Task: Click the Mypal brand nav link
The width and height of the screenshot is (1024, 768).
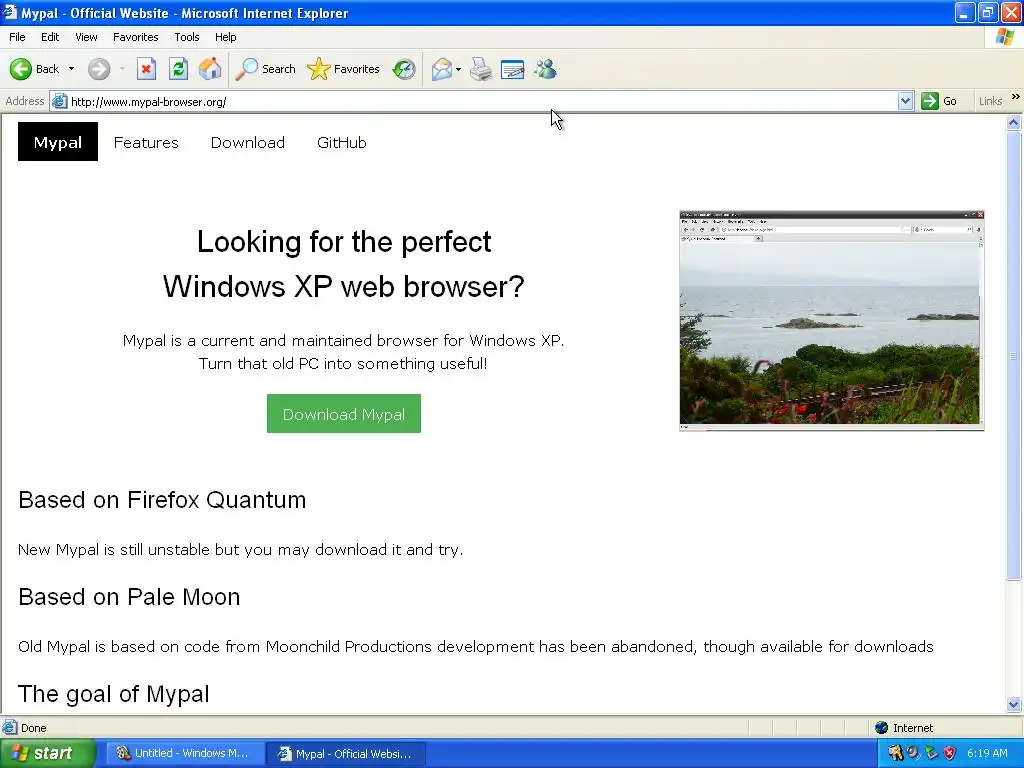Action: pos(57,142)
